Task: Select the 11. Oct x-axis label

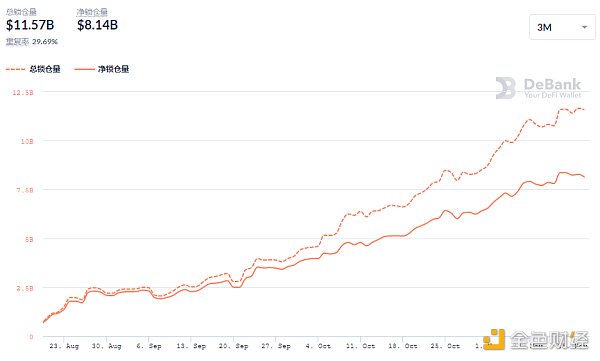Action: pyautogui.click(x=360, y=346)
